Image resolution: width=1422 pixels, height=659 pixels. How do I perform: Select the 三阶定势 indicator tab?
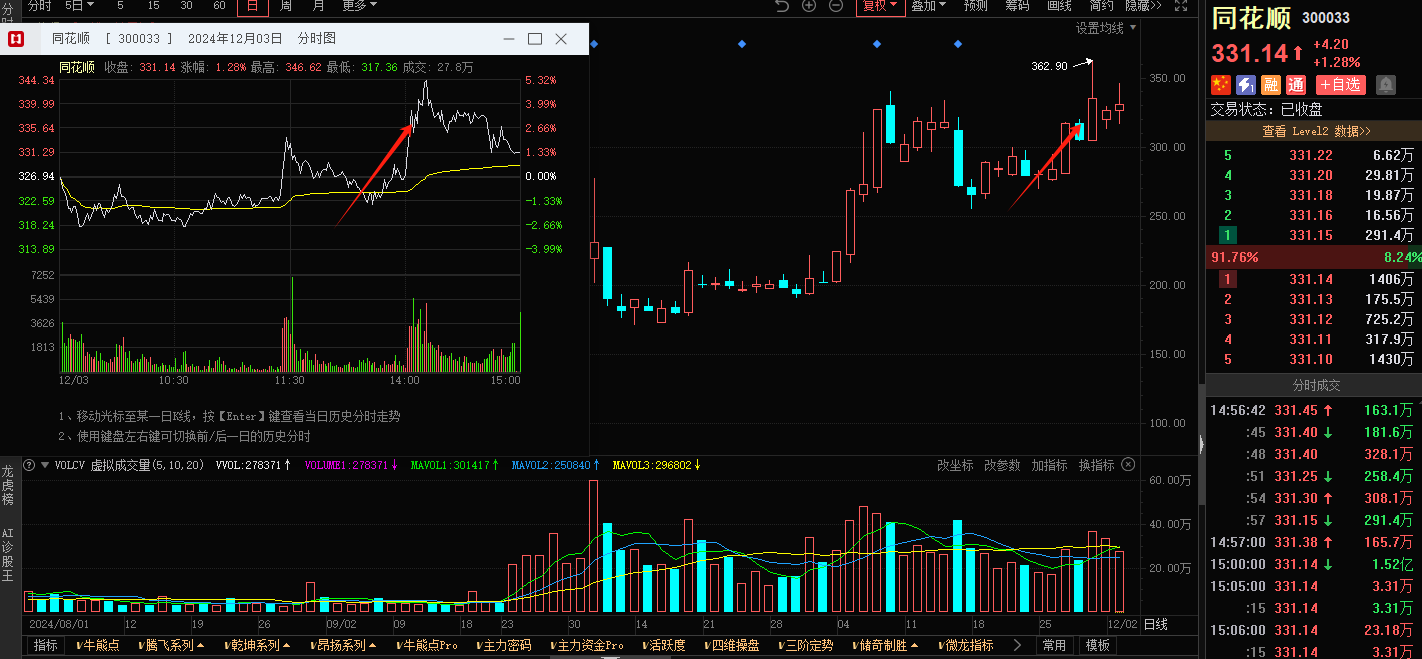coord(804,646)
